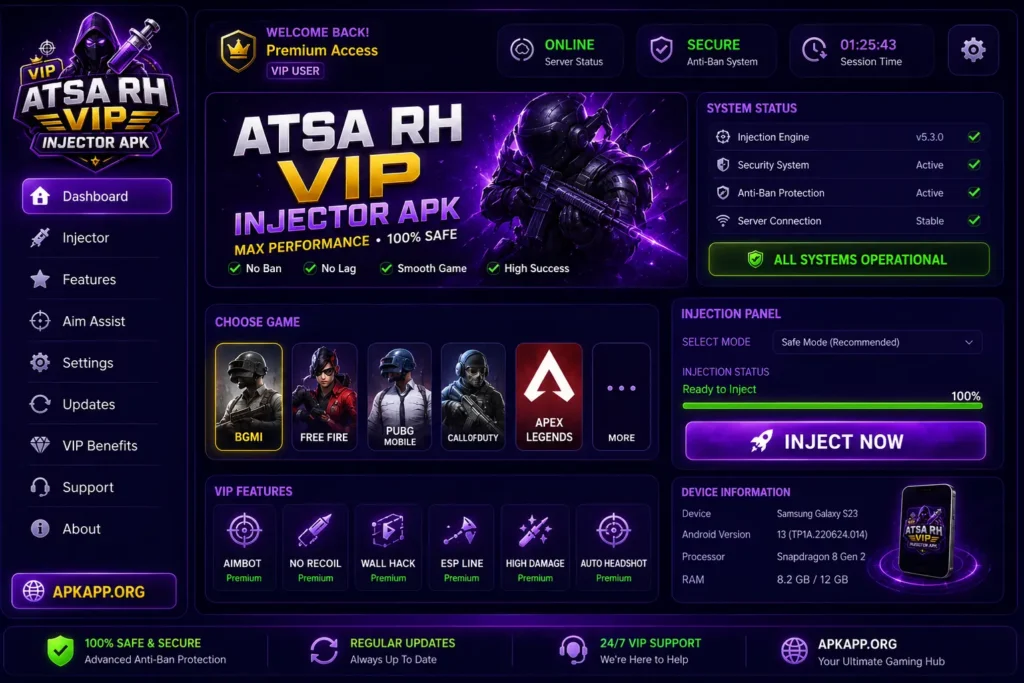The height and width of the screenshot is (683, 1024).
Task: Click the session time clock icon
Action: 814,50
